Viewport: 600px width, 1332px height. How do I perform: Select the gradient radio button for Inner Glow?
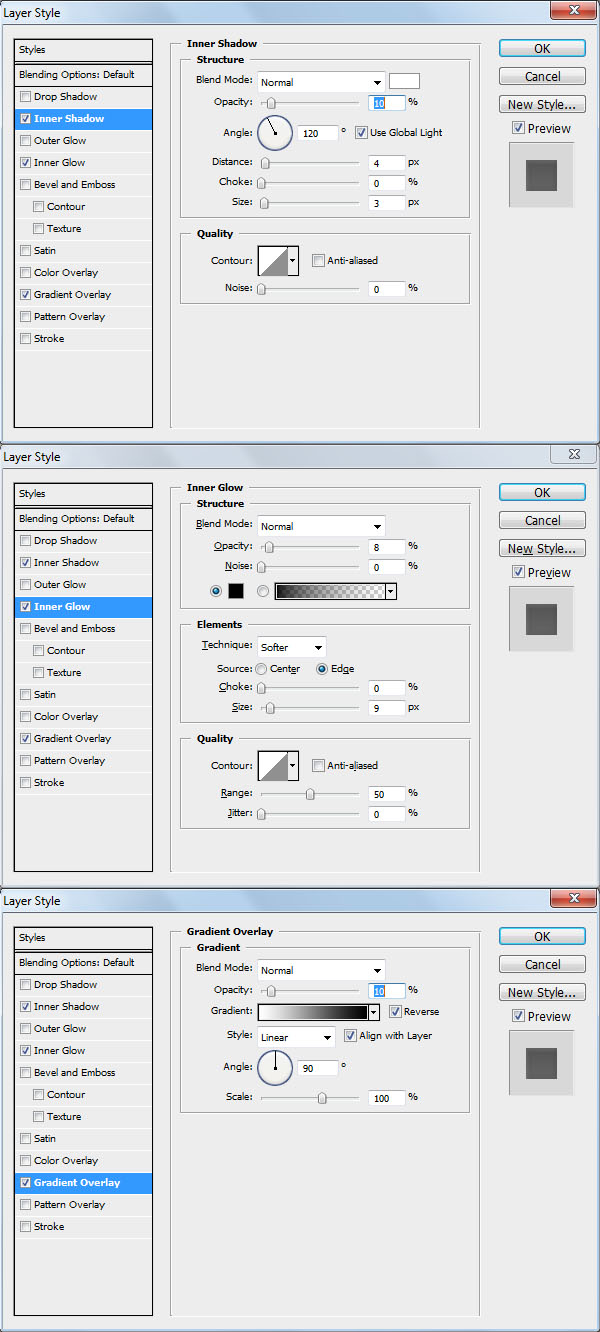click(264, 591)
